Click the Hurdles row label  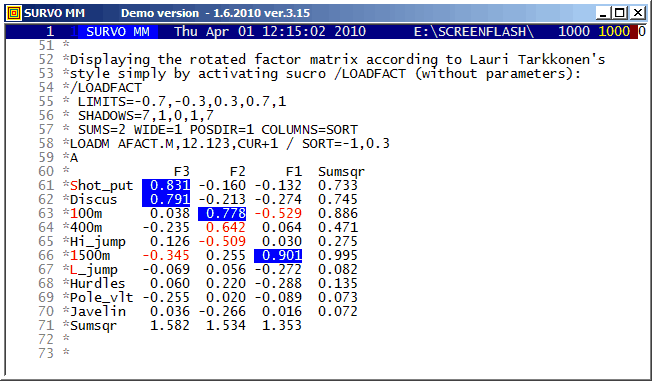coord(98,284)
